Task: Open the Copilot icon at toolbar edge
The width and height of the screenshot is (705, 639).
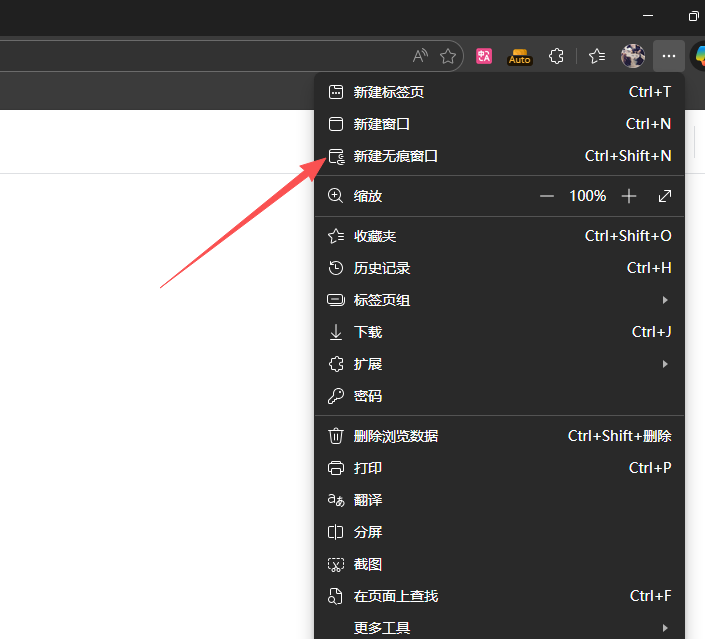Action: coord(698,56)
